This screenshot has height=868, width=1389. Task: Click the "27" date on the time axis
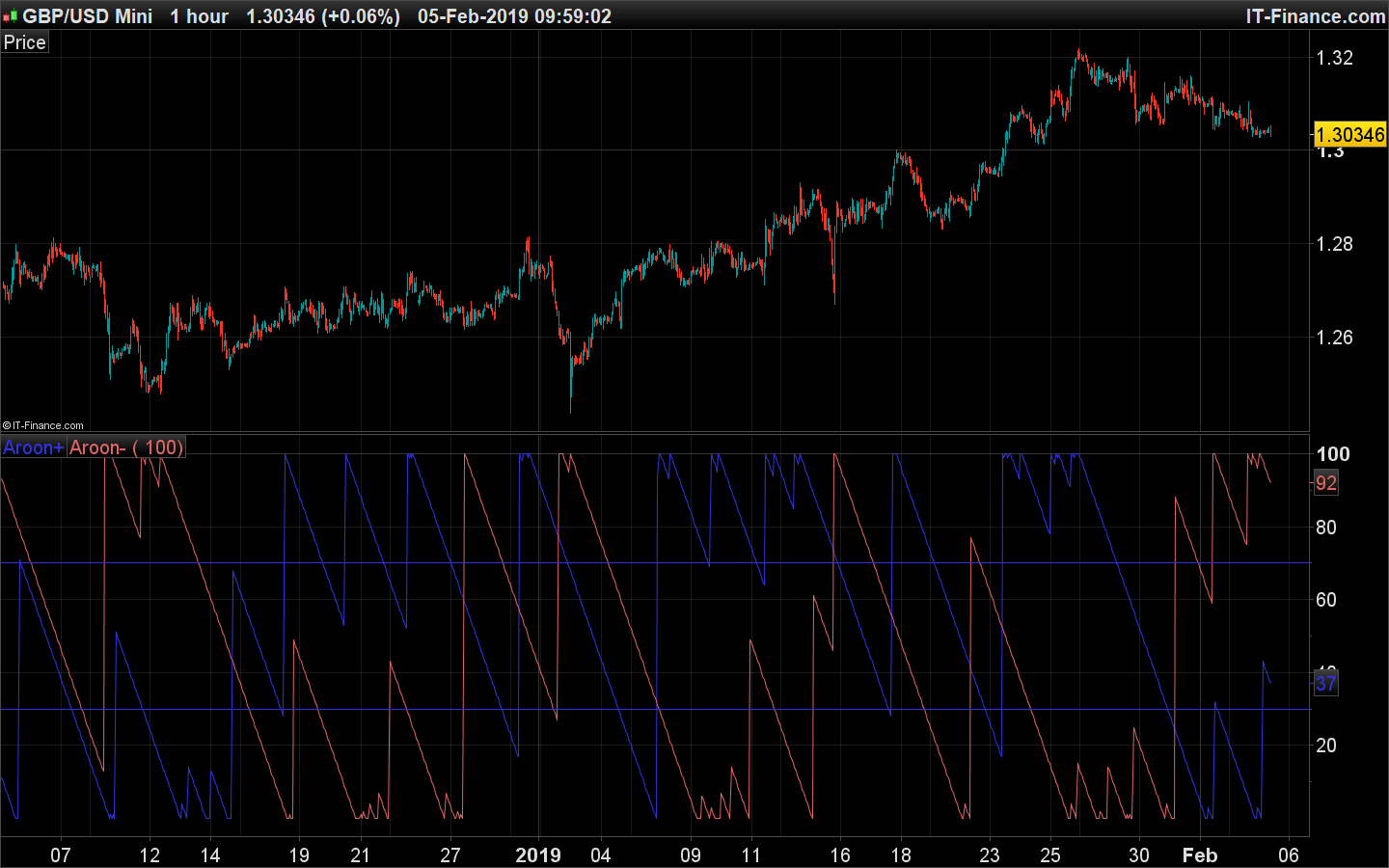(450, 855)
